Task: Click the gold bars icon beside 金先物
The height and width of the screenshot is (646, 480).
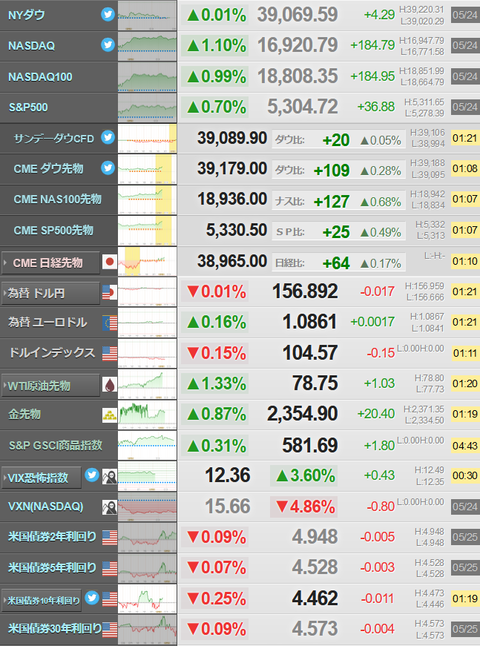Action: click(110, 415)
